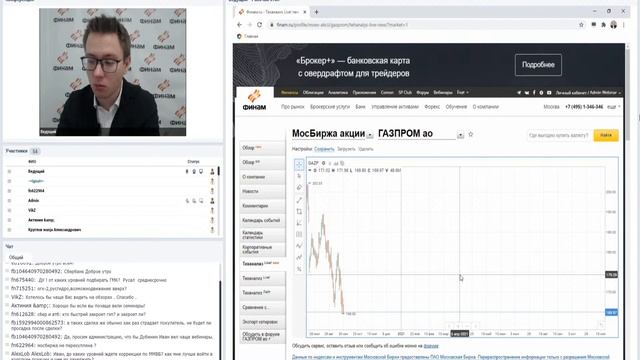Open the форуме link below the chart
The image size is (640, 360).
(431, 346)
